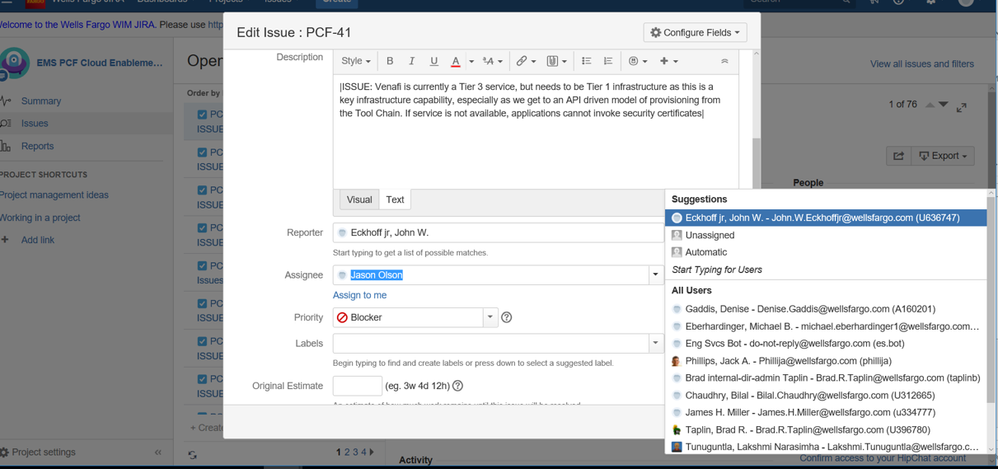
Task: Open the Original Estimate help icon
Action: coord(458,386)
